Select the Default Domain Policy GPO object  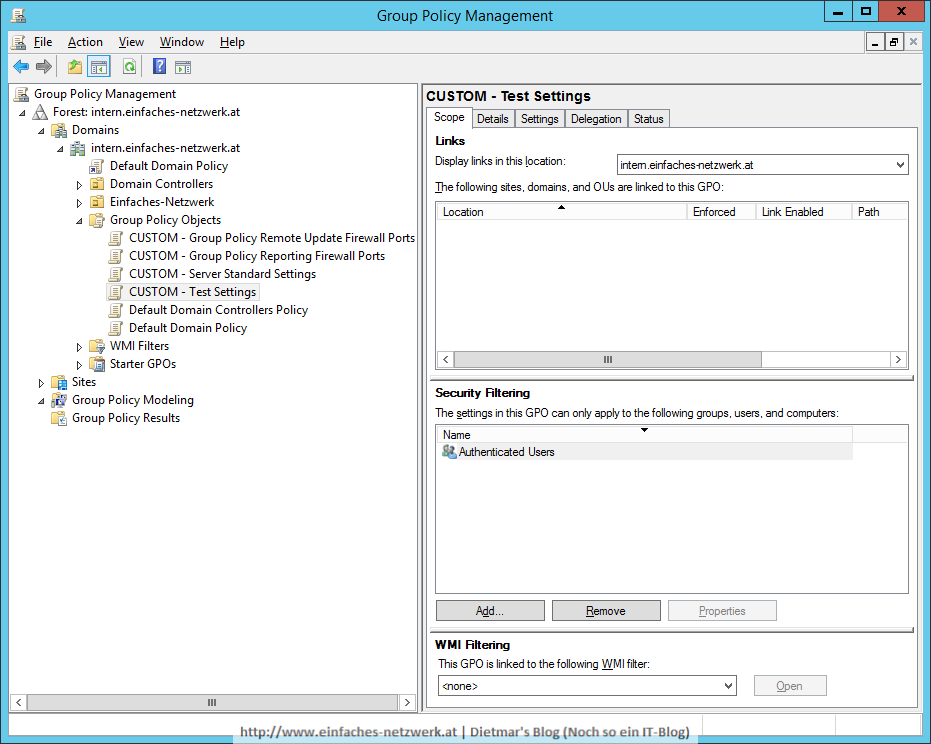(x=188, y=328)
